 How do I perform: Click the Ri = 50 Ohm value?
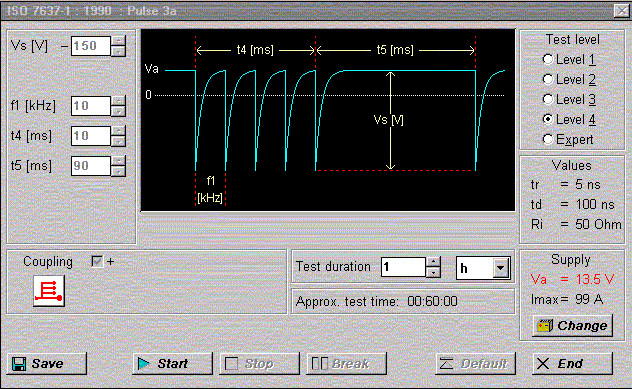click(x=576, y=224)
